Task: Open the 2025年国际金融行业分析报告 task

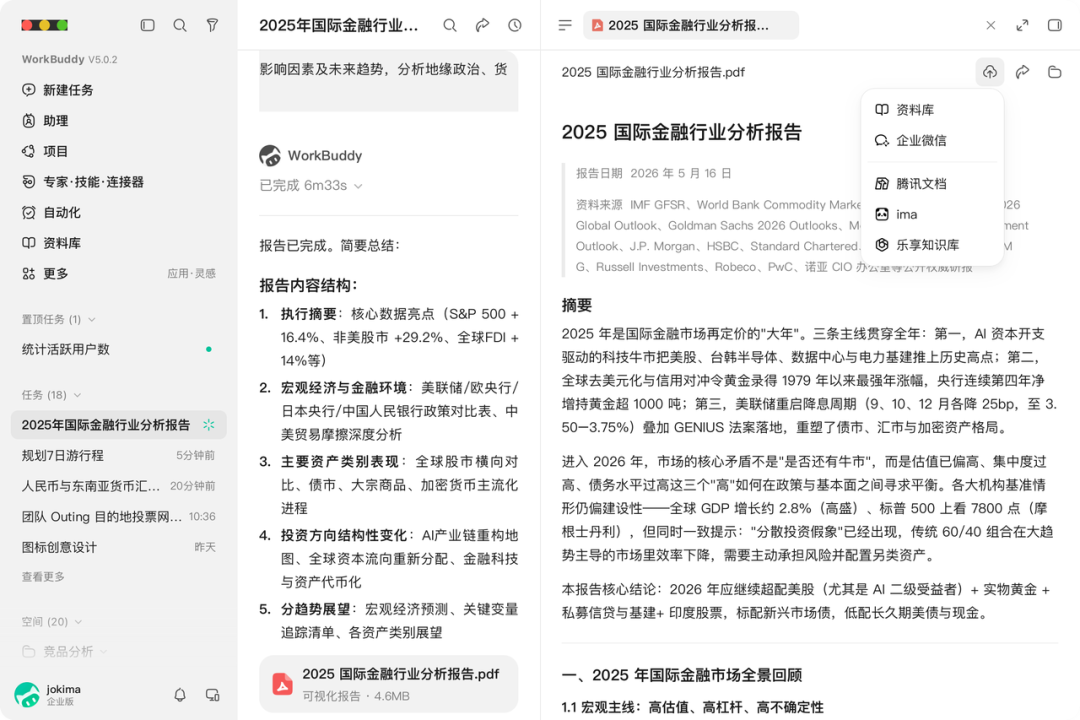Action: (118, 425)
